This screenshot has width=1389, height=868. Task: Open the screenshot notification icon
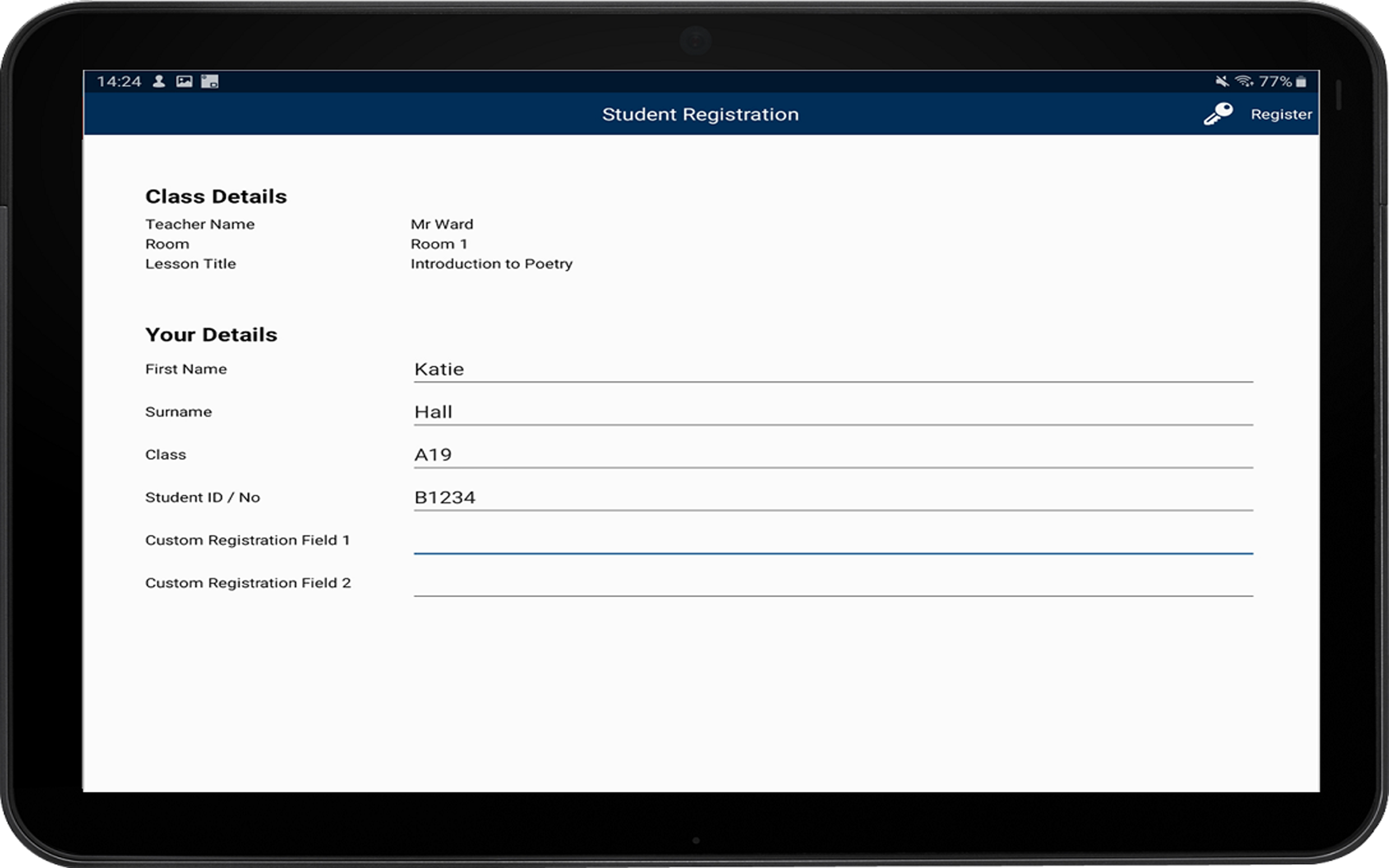209,81
